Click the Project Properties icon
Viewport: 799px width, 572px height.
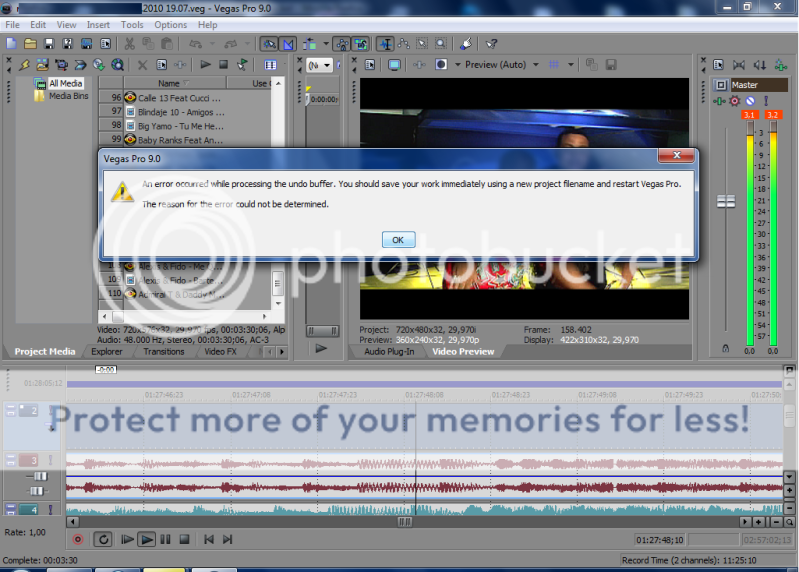pos(105,44)
